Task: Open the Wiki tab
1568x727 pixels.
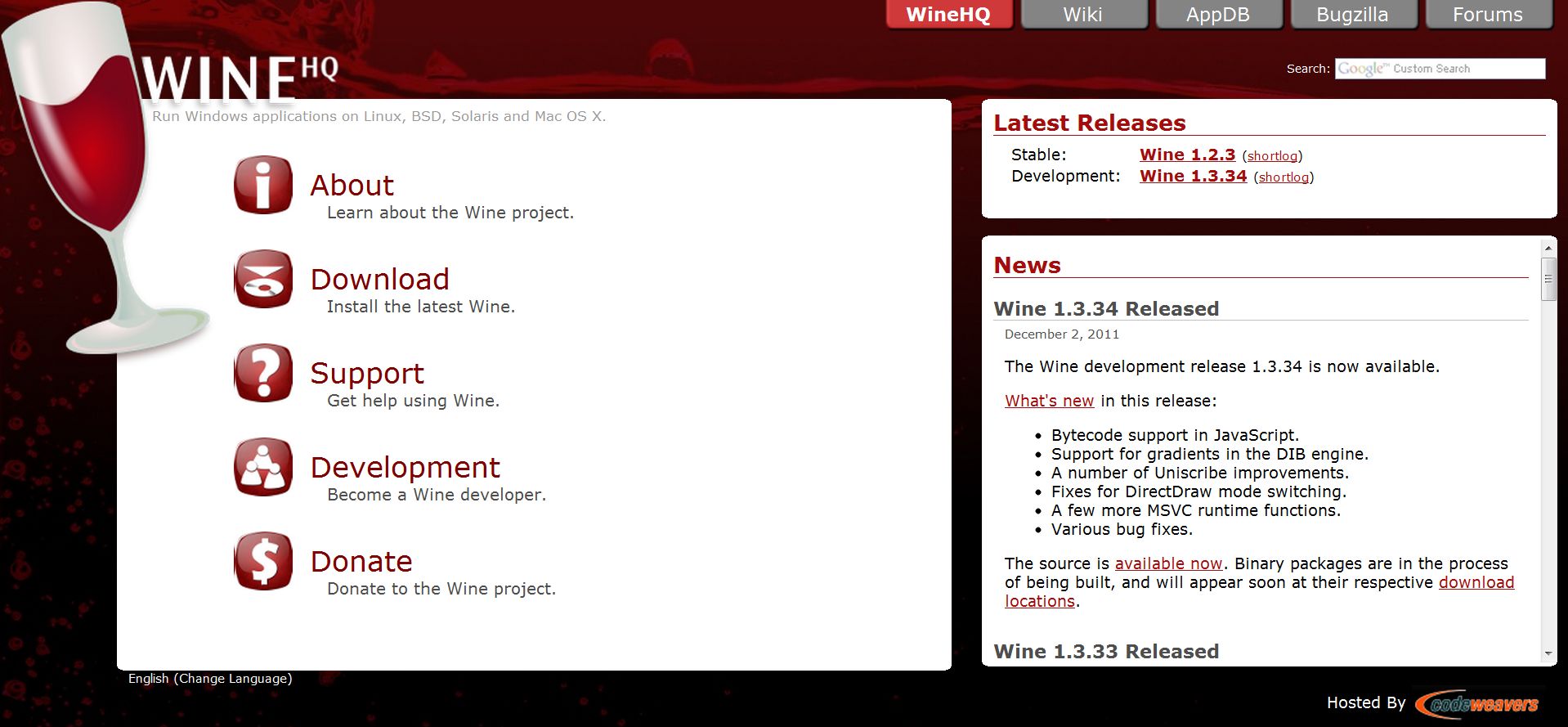Action: click(1083, 15)
